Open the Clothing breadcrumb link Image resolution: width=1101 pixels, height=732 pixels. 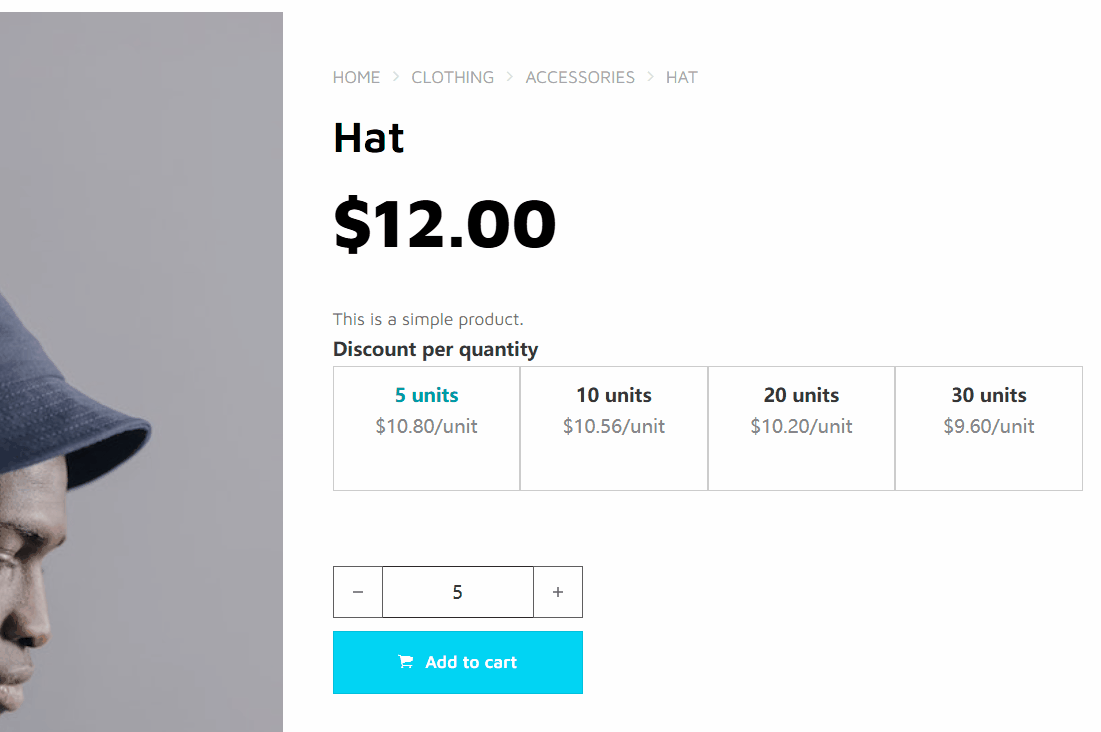coord(453,77)
